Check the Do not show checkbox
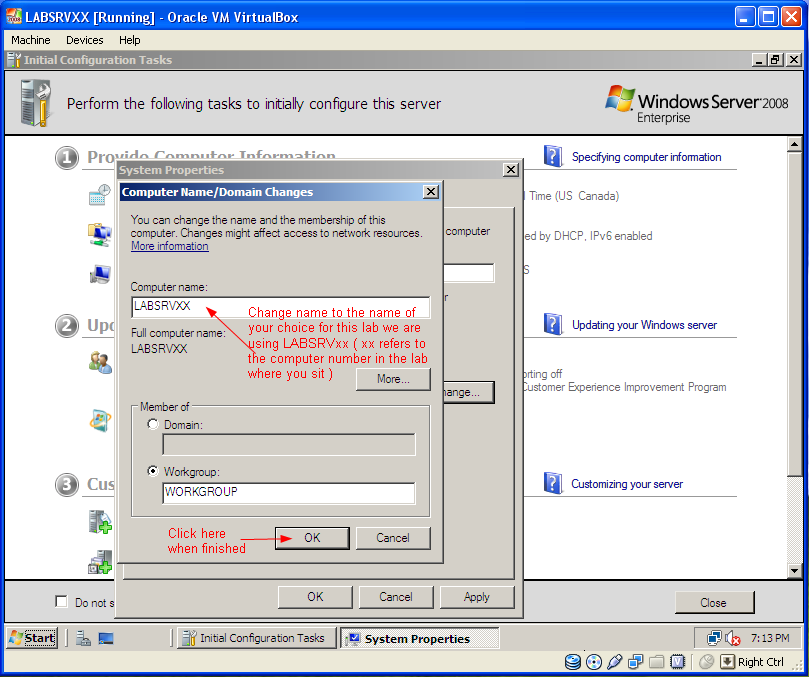Viewport: 809px width, 677px height. (x=61, y=602)
